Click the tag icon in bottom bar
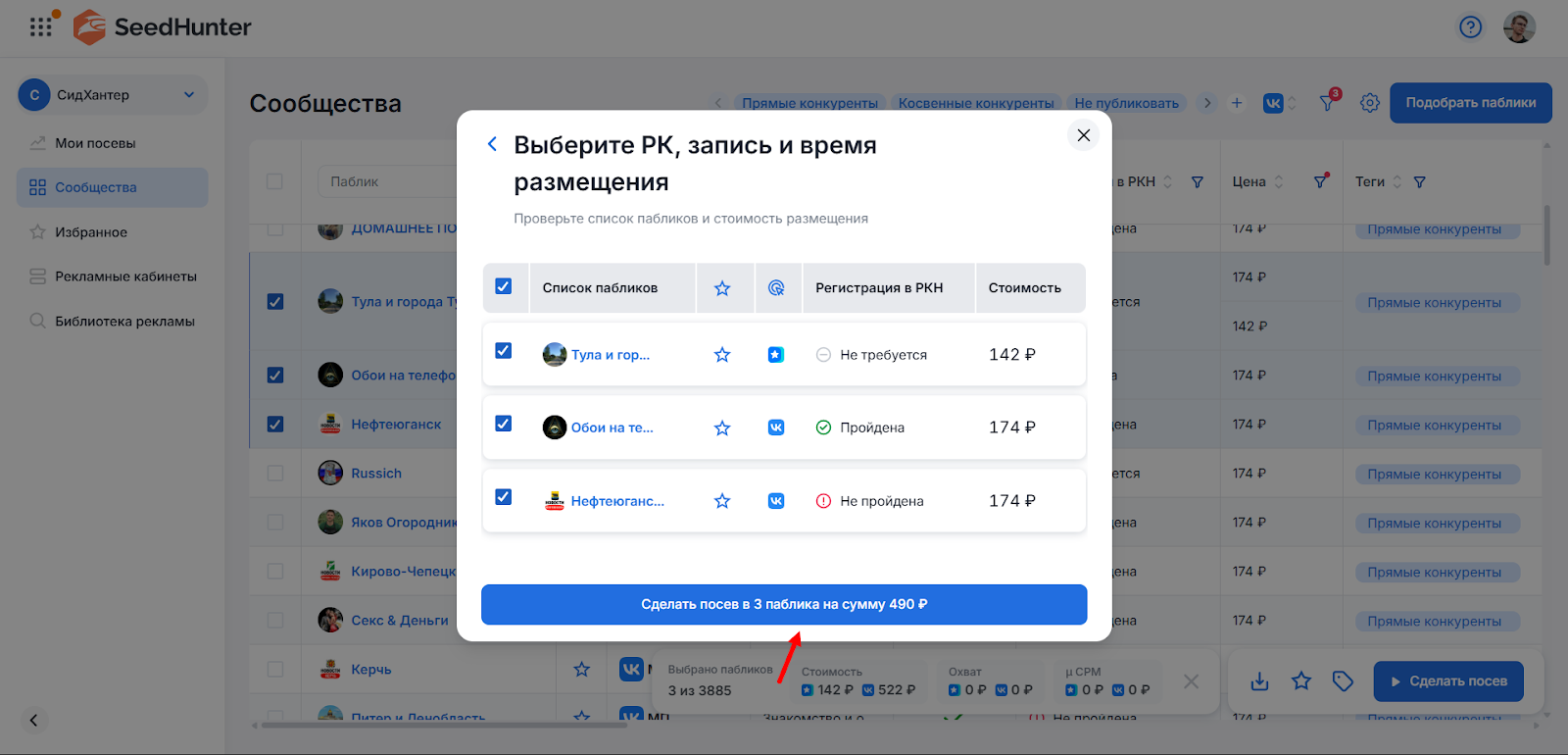The height and width of the screenshot is (755, 1568). click(1343, 681)
